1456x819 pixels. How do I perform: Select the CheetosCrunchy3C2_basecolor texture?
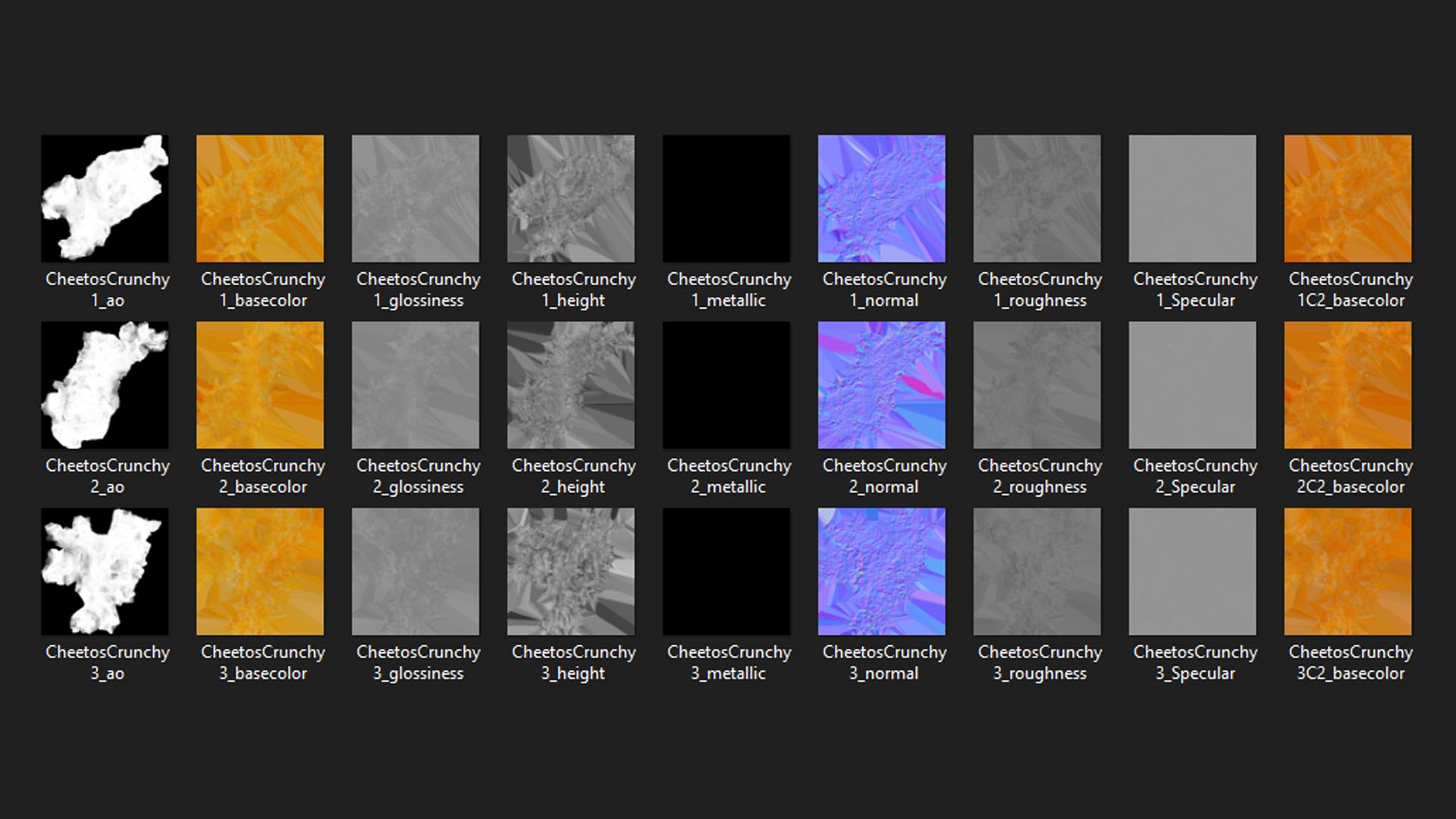(1348, 572)
